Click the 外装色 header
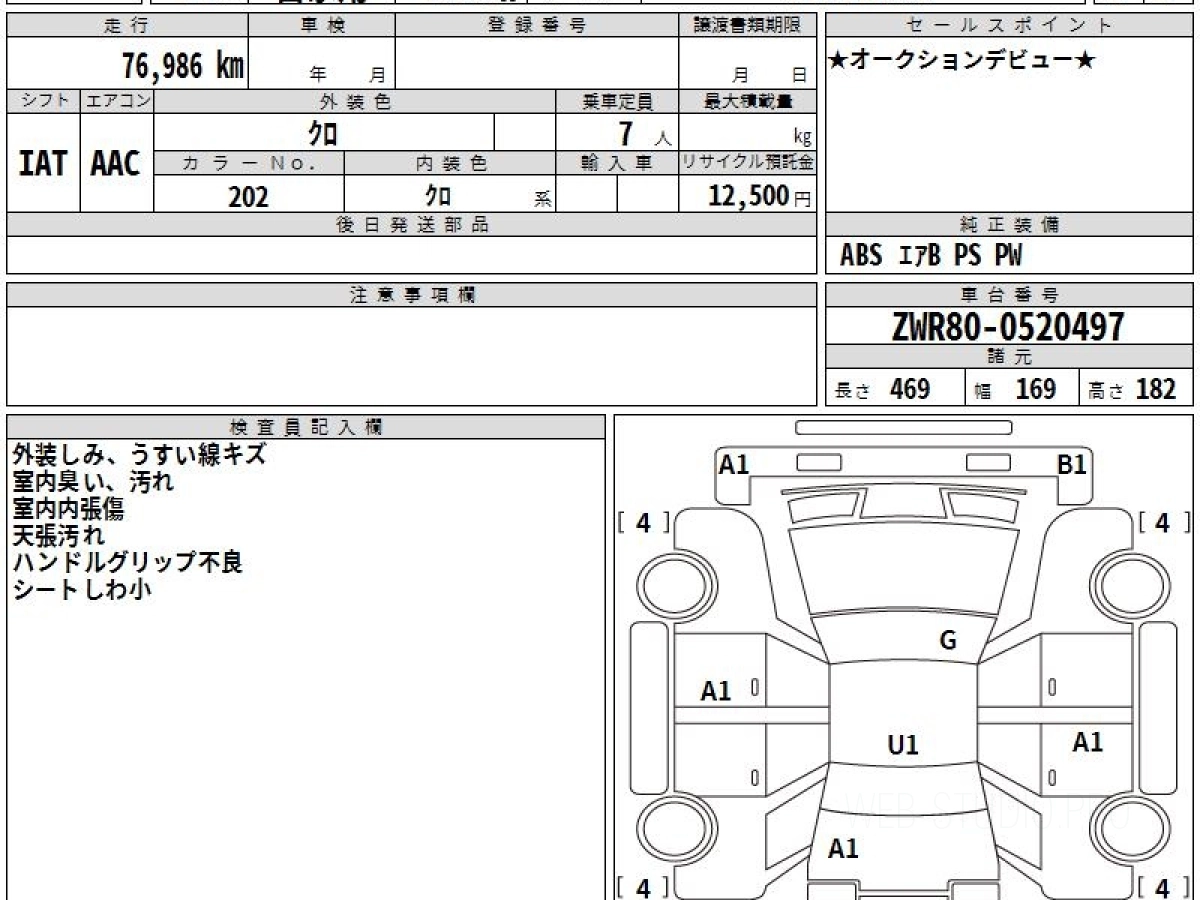Image resolution: width=1200 pixels, height=900 pixels. click(355, 101)
